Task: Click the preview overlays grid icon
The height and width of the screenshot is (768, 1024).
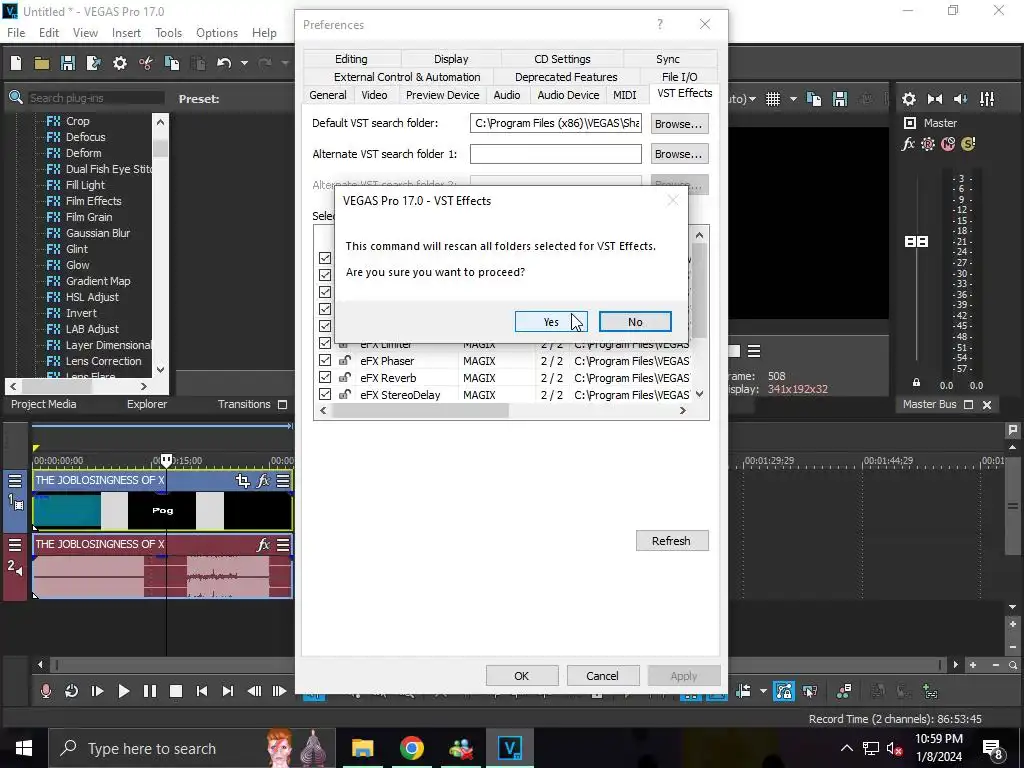Action: tap(773, 99)
